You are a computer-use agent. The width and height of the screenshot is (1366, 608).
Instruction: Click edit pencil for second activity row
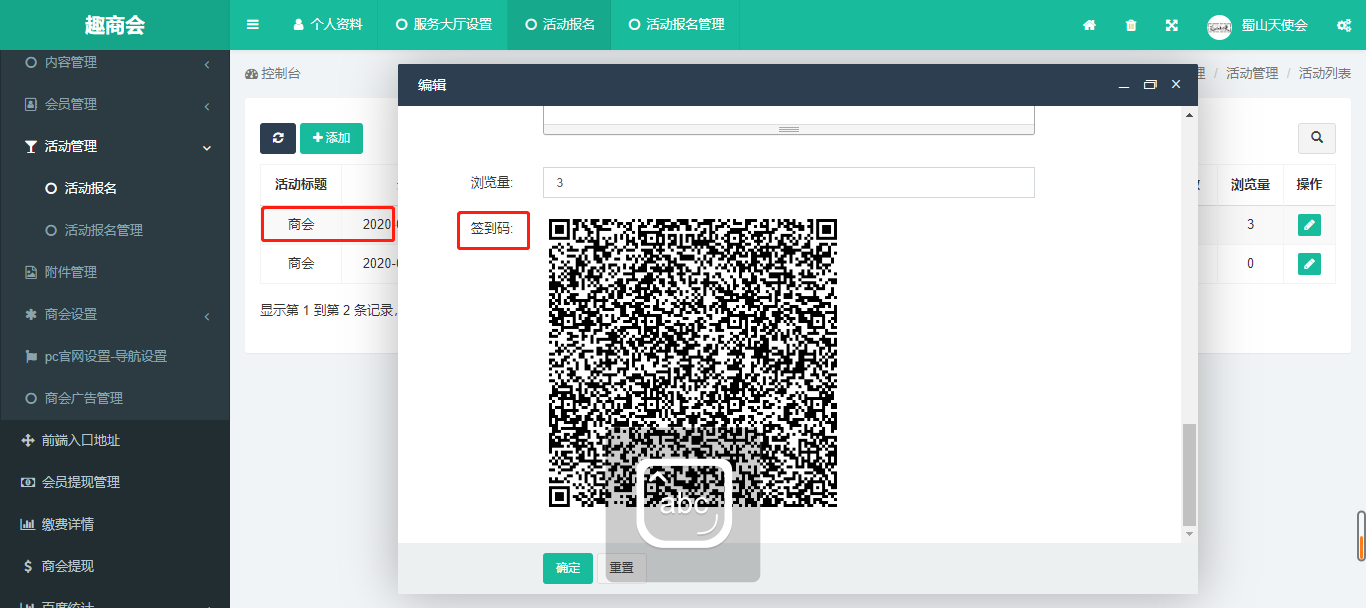pyautogui.click(x=1308, y=264)
